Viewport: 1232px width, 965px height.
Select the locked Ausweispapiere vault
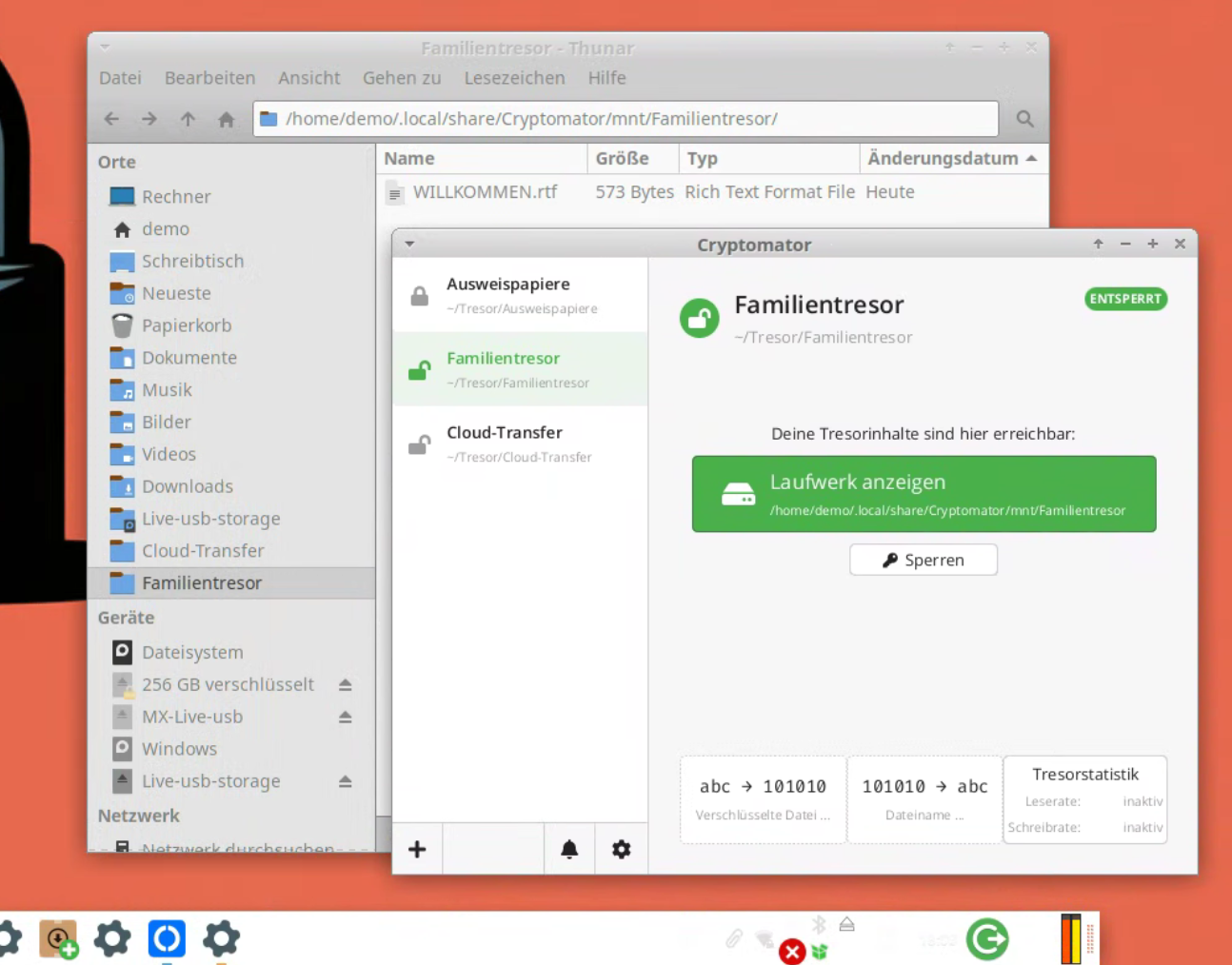pyautogui.click(x=520, y=295)
